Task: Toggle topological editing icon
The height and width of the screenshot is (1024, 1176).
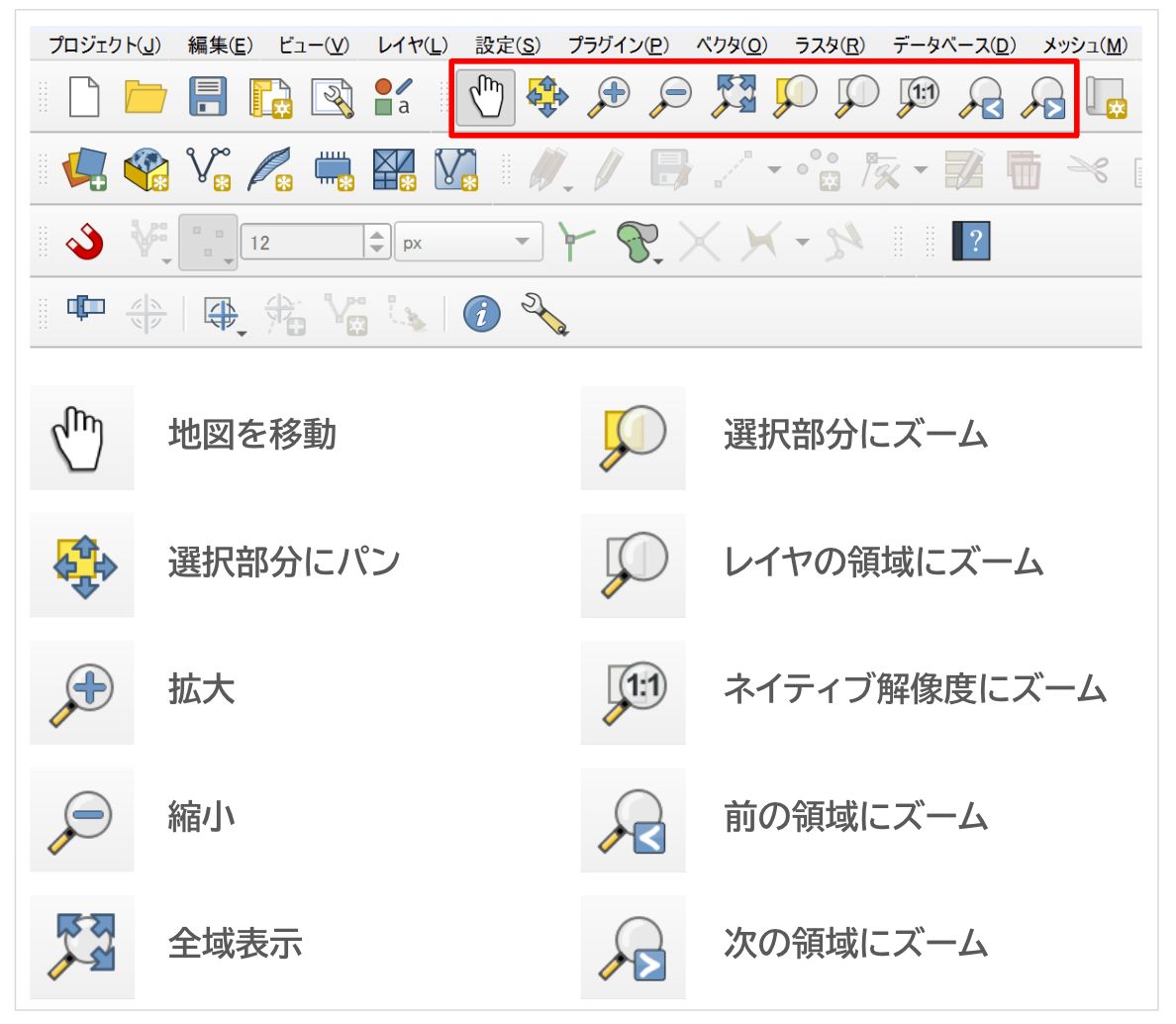Action: coord(576,241)
